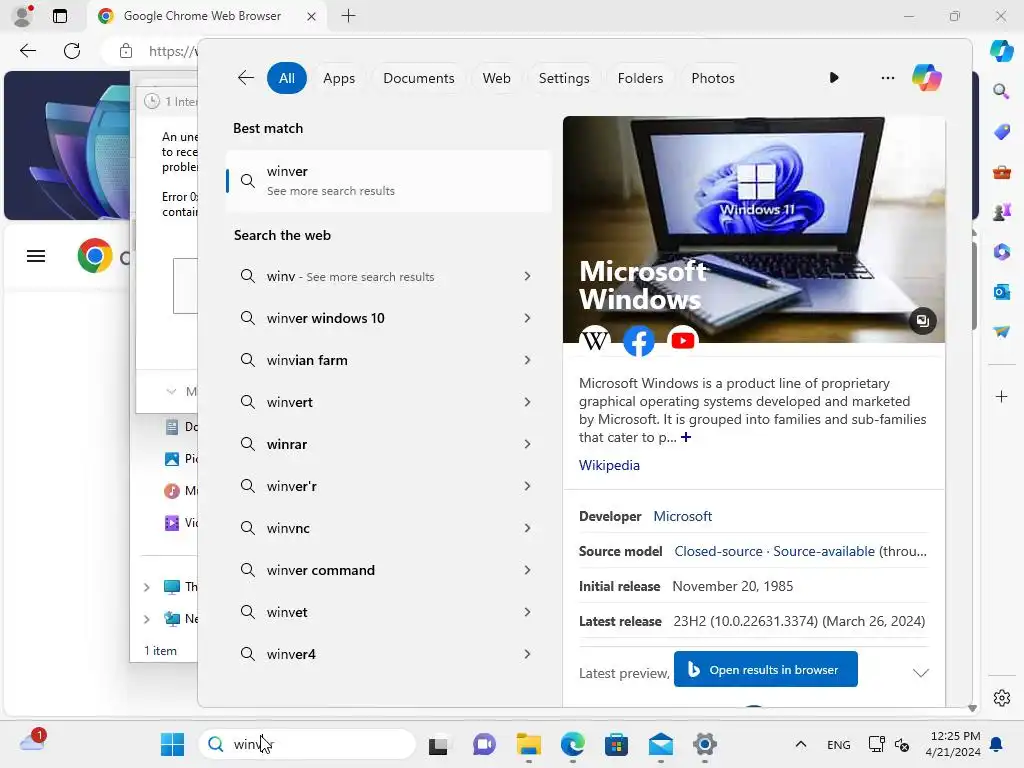1024x768 pixels.
Task: Click the Microsoft Windows laptop image
Action: [x=754, y=229]
